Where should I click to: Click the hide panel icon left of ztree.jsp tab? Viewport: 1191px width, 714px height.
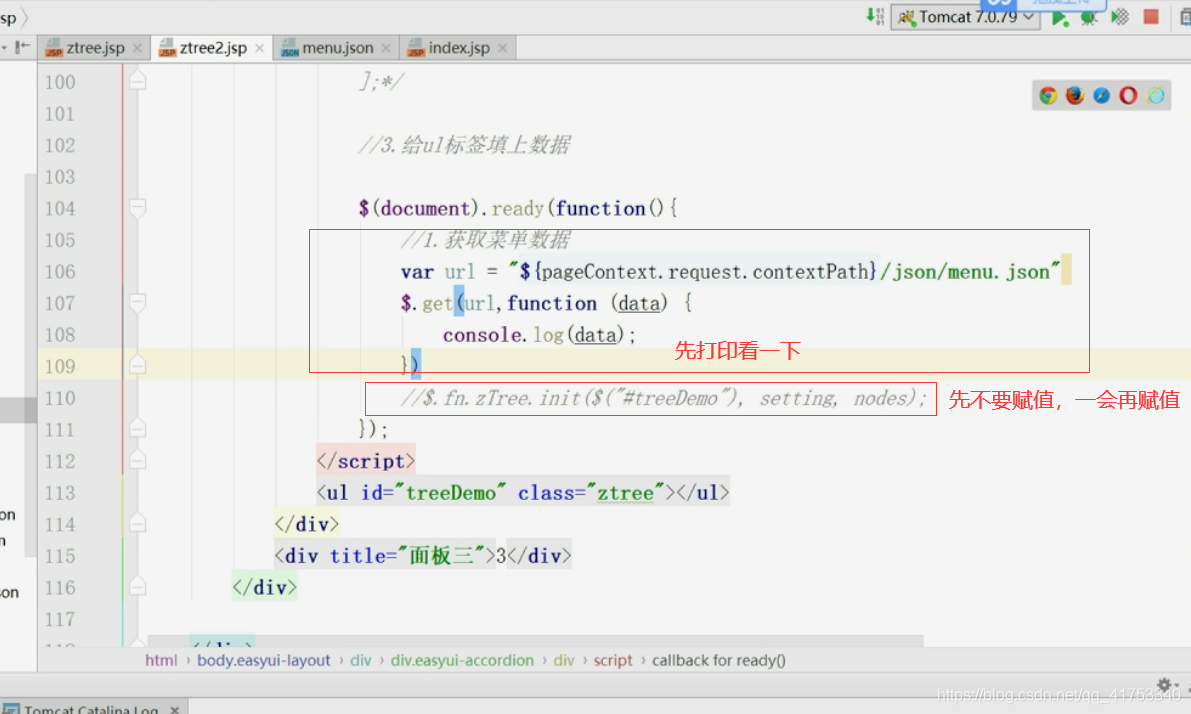tap(23, 47)
